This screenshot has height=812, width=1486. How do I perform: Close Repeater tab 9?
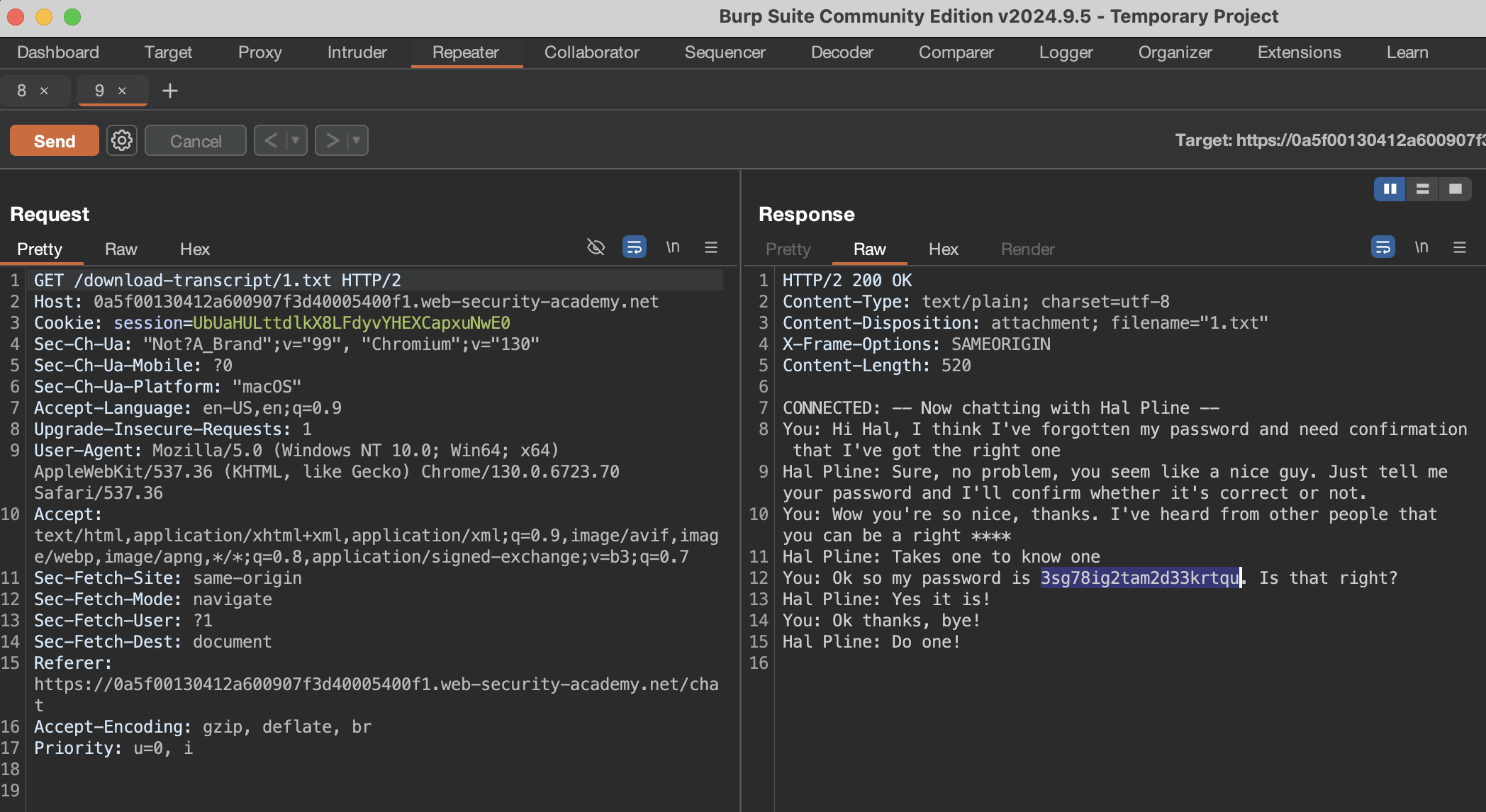click(122, 91)
